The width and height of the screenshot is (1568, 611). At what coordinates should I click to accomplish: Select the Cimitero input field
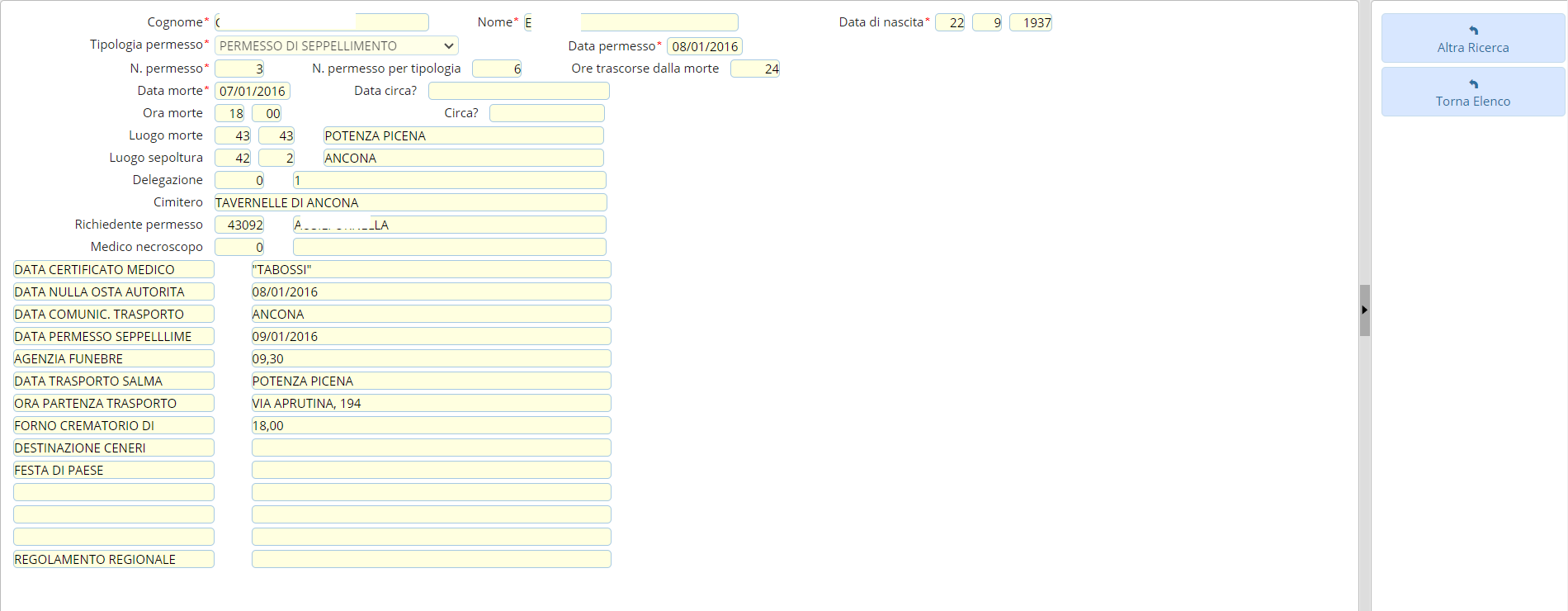410,202
